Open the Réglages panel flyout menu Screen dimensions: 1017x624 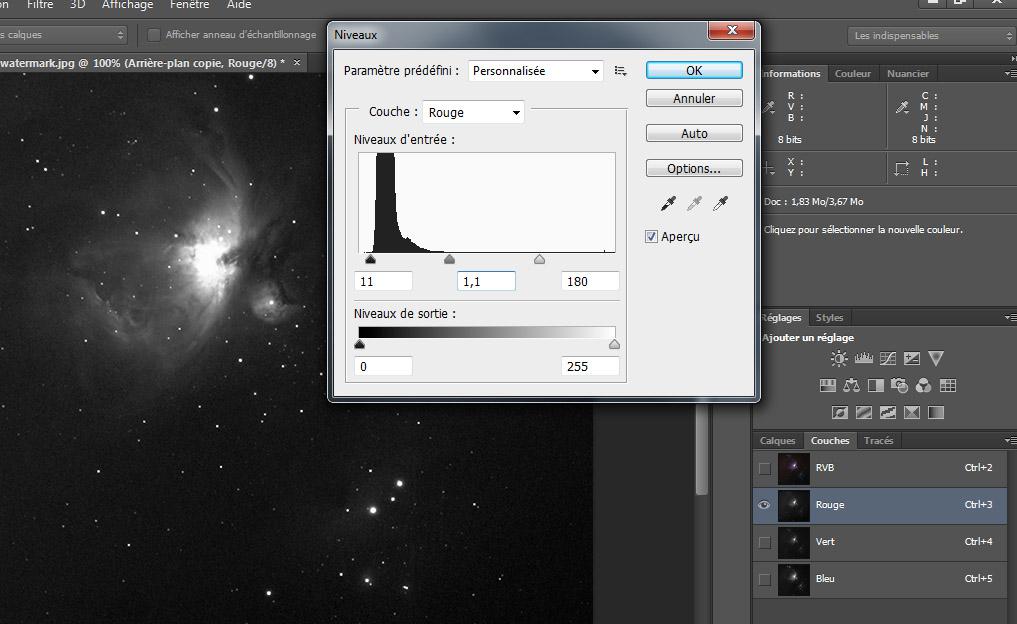(x=1011, y=317)
